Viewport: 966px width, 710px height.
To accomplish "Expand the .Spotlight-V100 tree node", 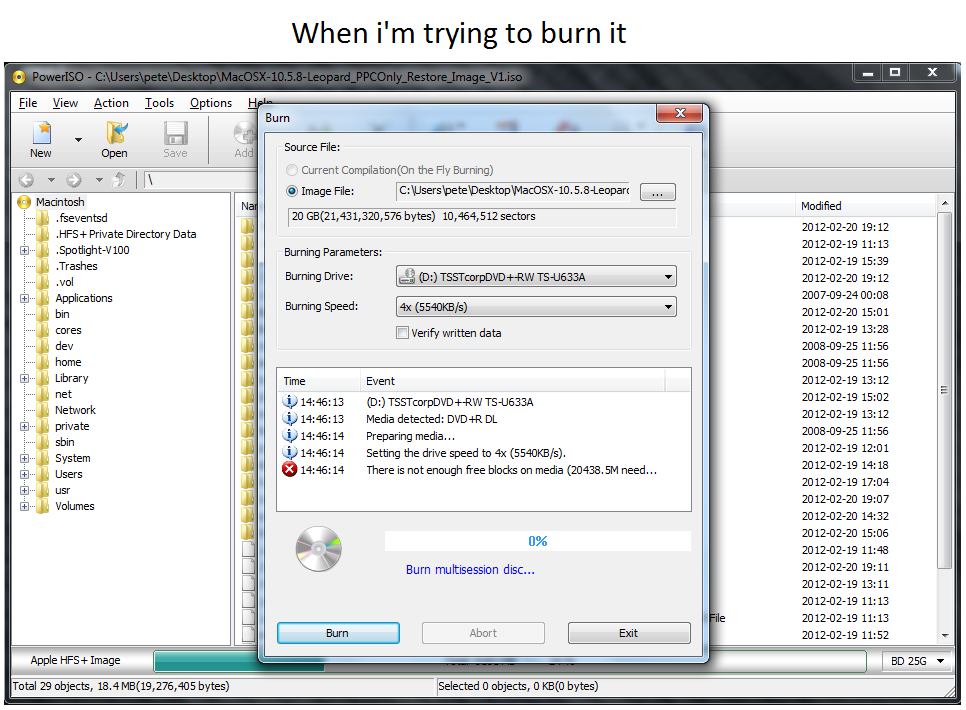I will coord(24,250).
